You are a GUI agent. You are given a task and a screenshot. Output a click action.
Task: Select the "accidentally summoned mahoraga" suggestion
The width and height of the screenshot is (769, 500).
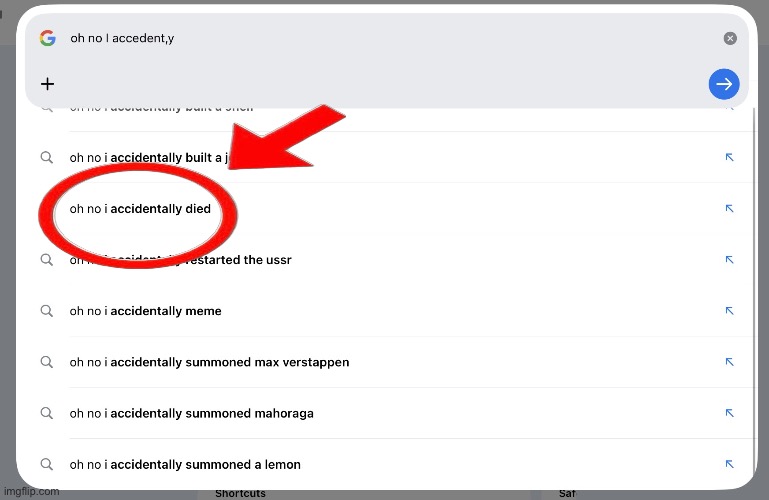tap(191, 413)
